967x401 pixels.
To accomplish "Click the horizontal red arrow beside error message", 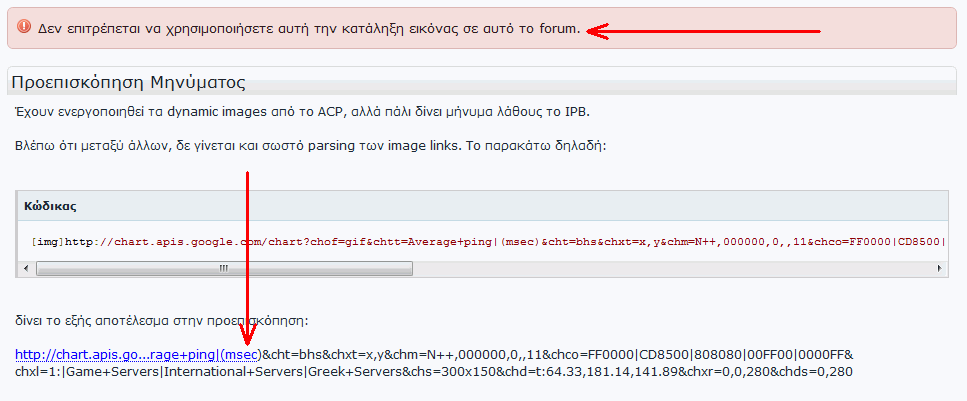I will pyautogui.click(x=703, y=31).
